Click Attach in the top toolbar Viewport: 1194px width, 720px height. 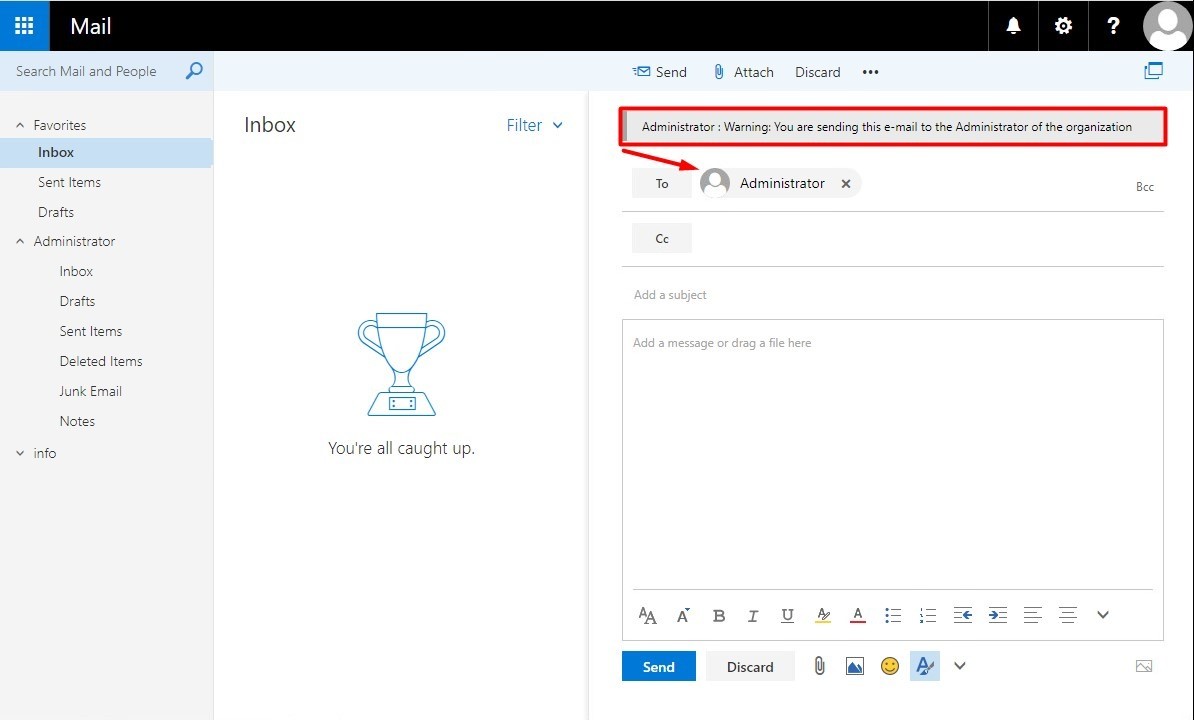743,72
